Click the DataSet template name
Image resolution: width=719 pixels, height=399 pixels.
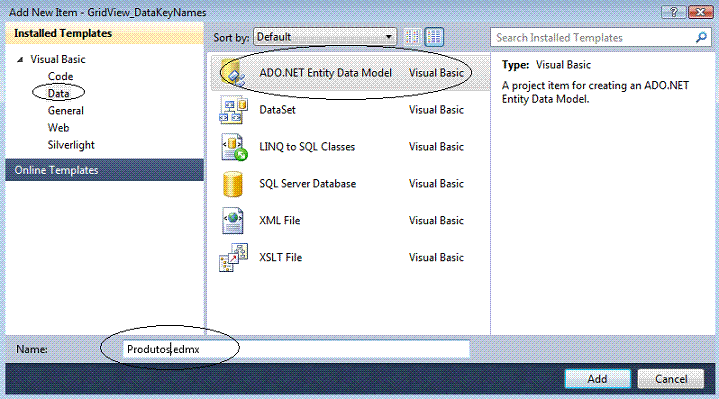277,110
